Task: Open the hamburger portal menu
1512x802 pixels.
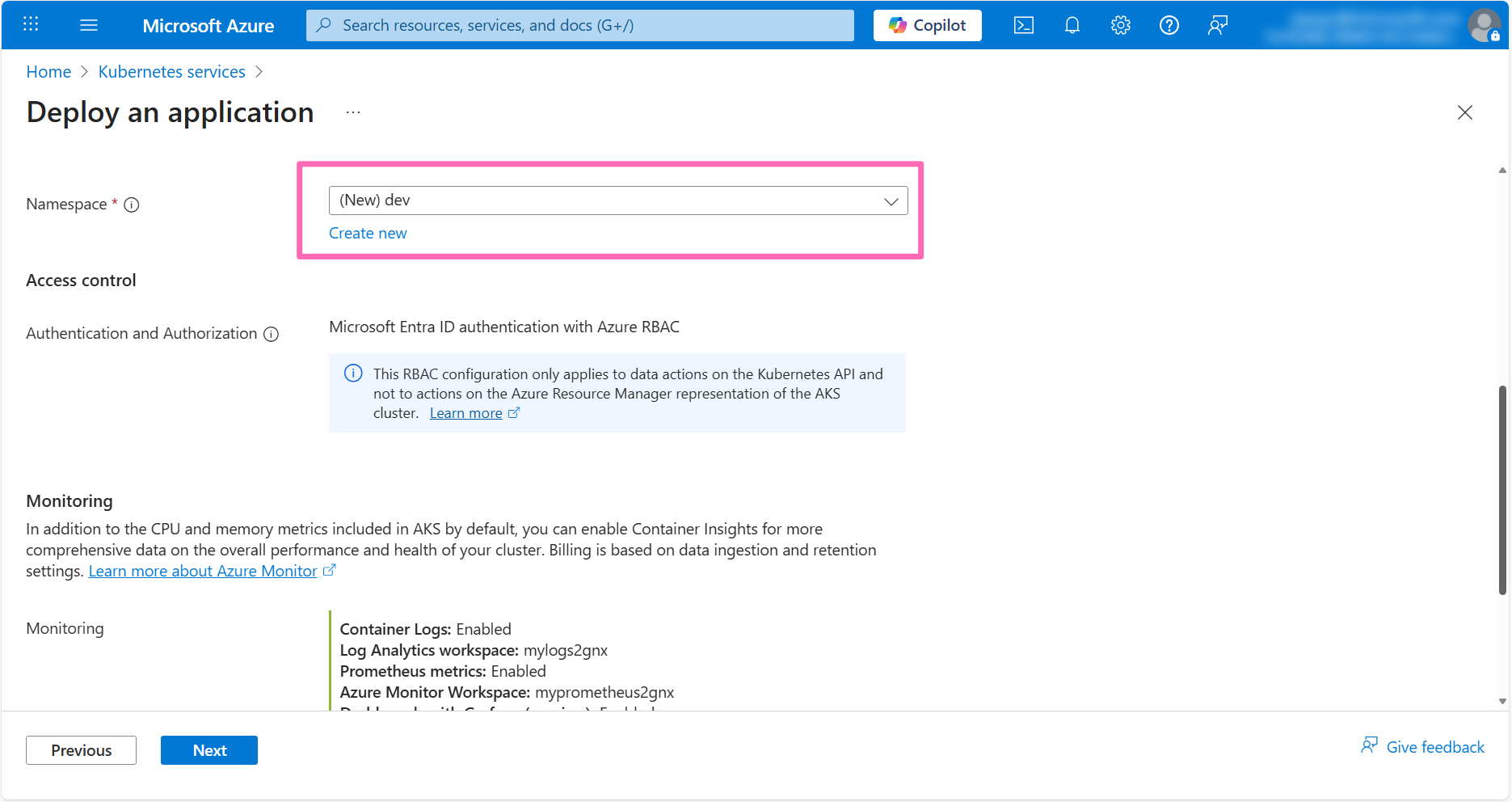Action: click(x=89, y=25)
